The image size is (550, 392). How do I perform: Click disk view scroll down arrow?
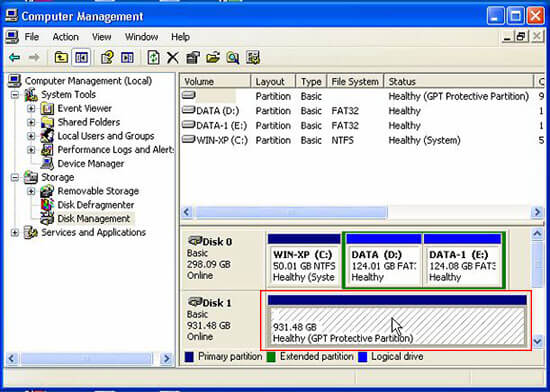[537, 341]
